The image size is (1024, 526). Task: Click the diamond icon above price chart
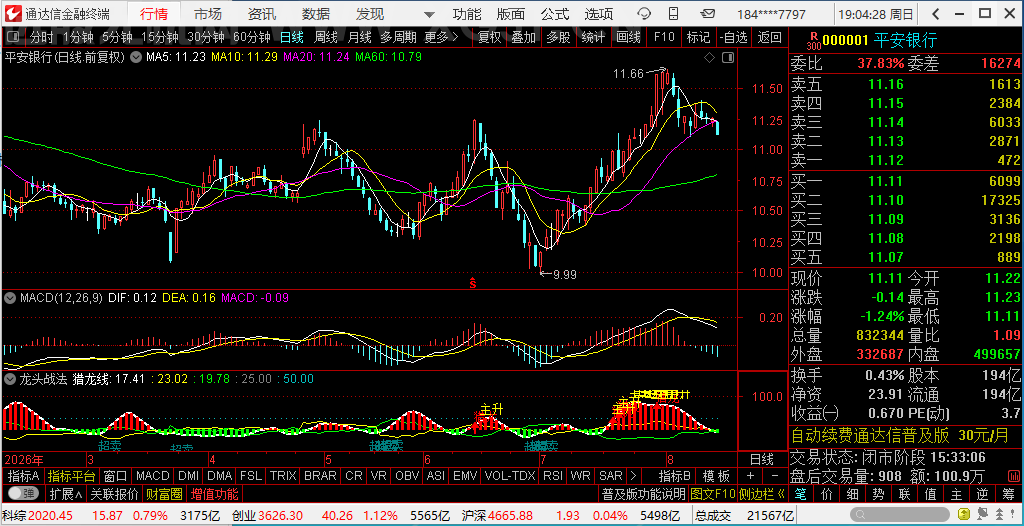click(710, 58)
